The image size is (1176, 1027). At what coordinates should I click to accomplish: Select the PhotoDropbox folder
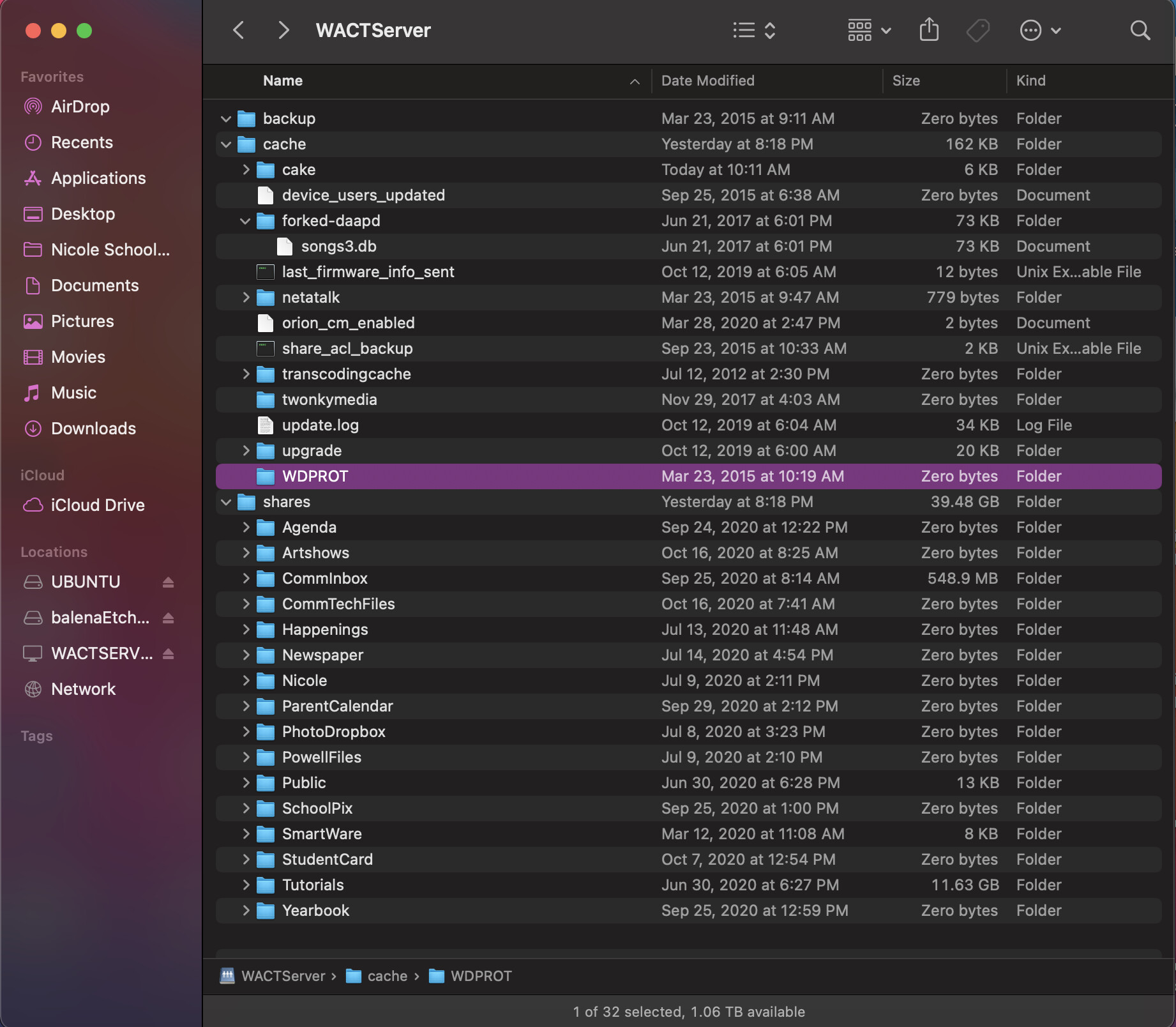pos(688,732)
